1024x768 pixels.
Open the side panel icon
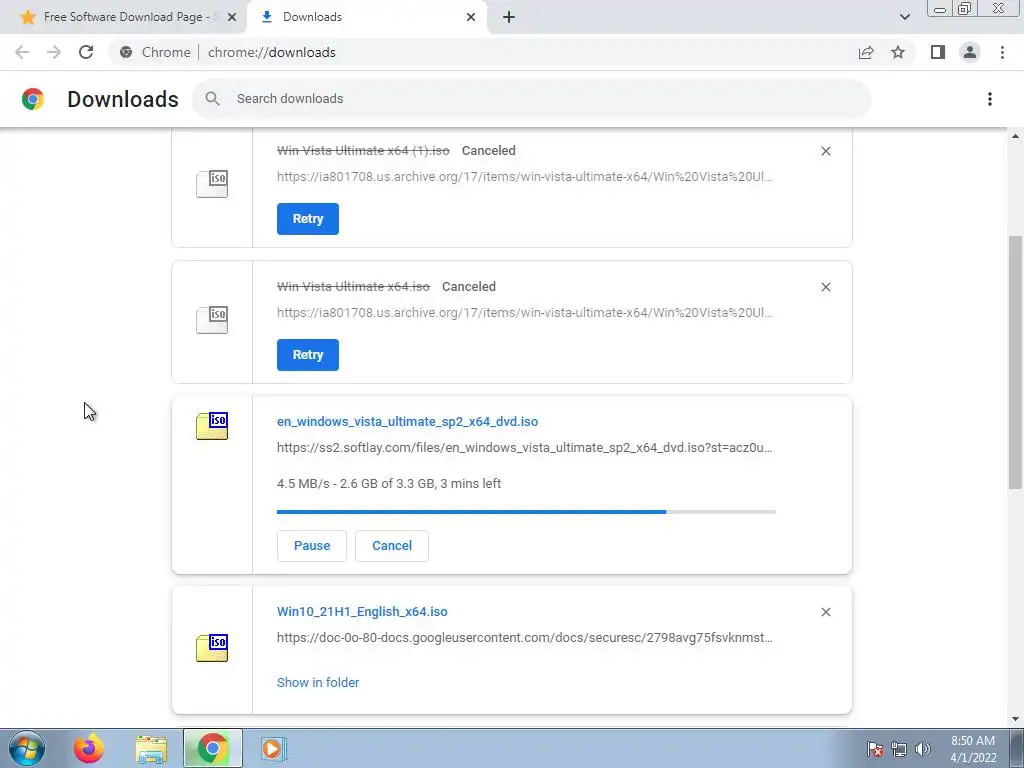(x=938, y=52)
